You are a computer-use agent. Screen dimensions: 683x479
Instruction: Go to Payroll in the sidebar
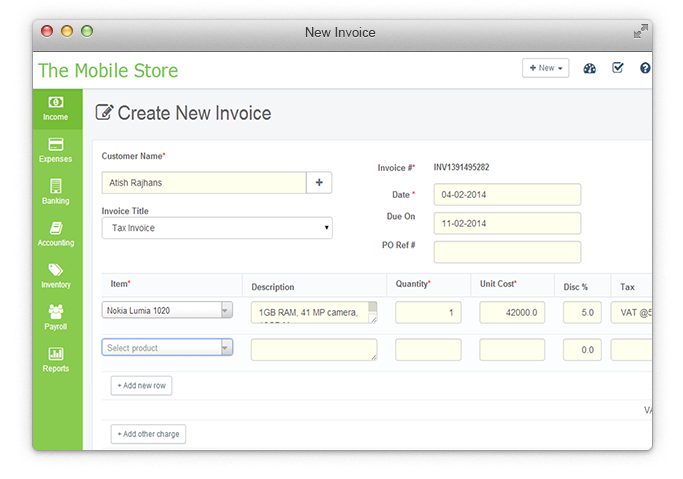coord(55,317)
